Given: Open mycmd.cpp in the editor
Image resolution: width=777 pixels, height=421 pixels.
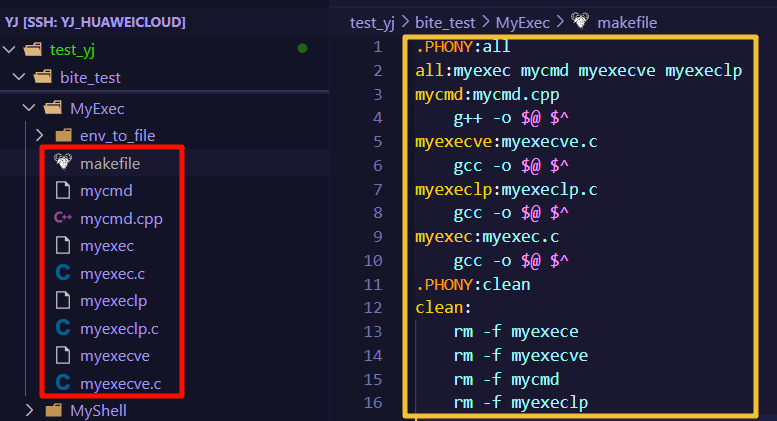Looking at the screenshot, I should click(121, 219).
